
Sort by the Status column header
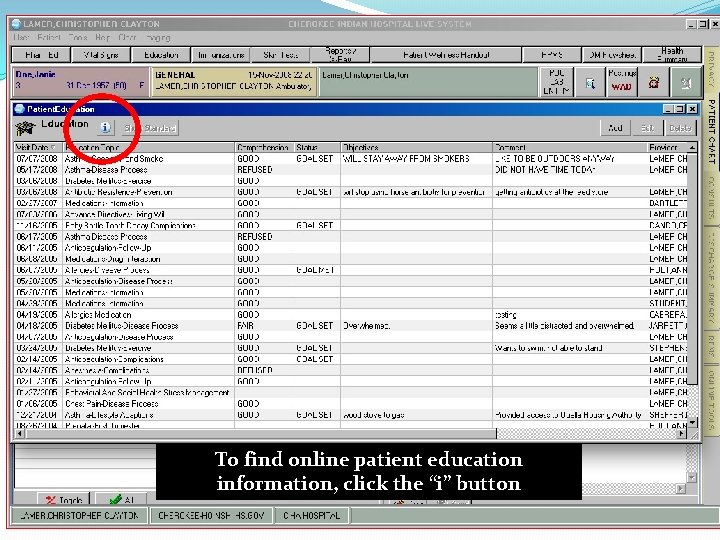pyautogui.click(x=317, y=147)
